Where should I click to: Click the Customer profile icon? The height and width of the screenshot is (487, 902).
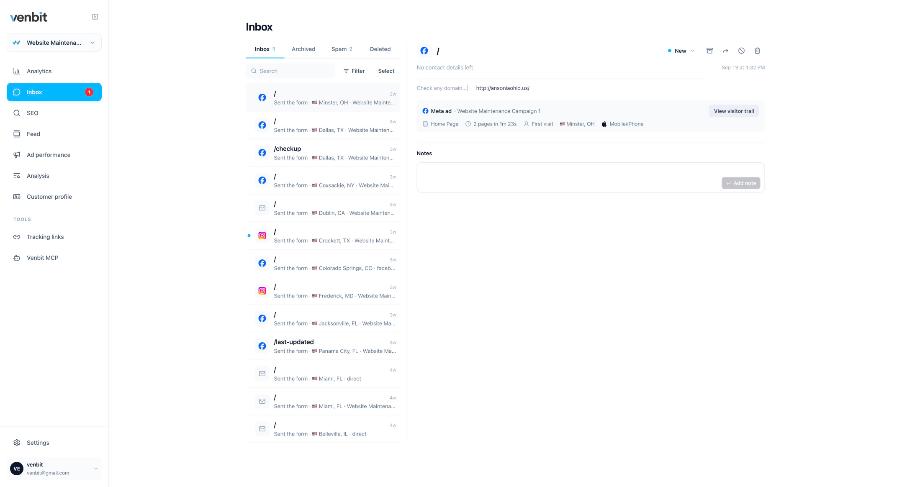(17, 197)
